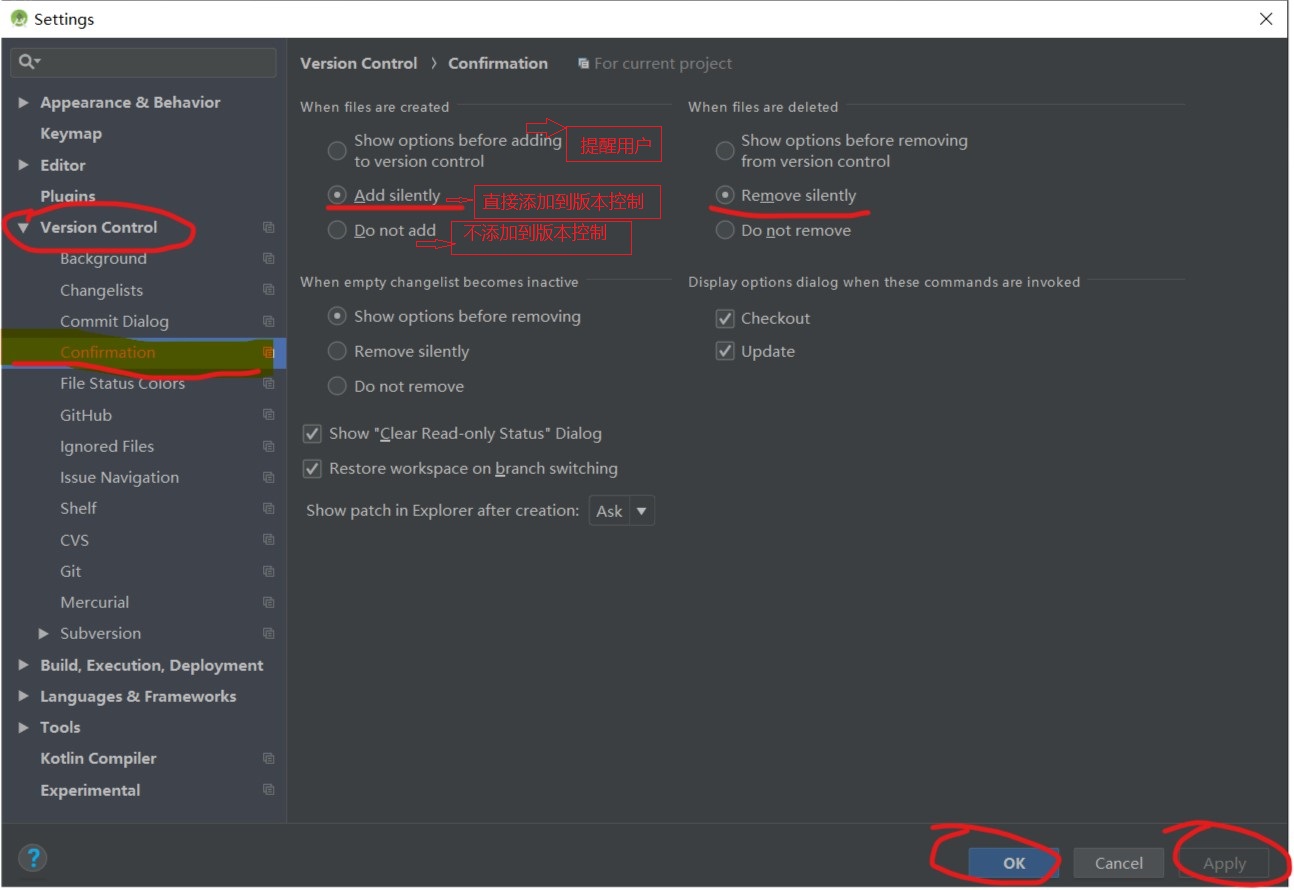Expand the Subversion subsection arrow
The height and width of the screenshot is (890, 1294).
click(x=43, y=633)
